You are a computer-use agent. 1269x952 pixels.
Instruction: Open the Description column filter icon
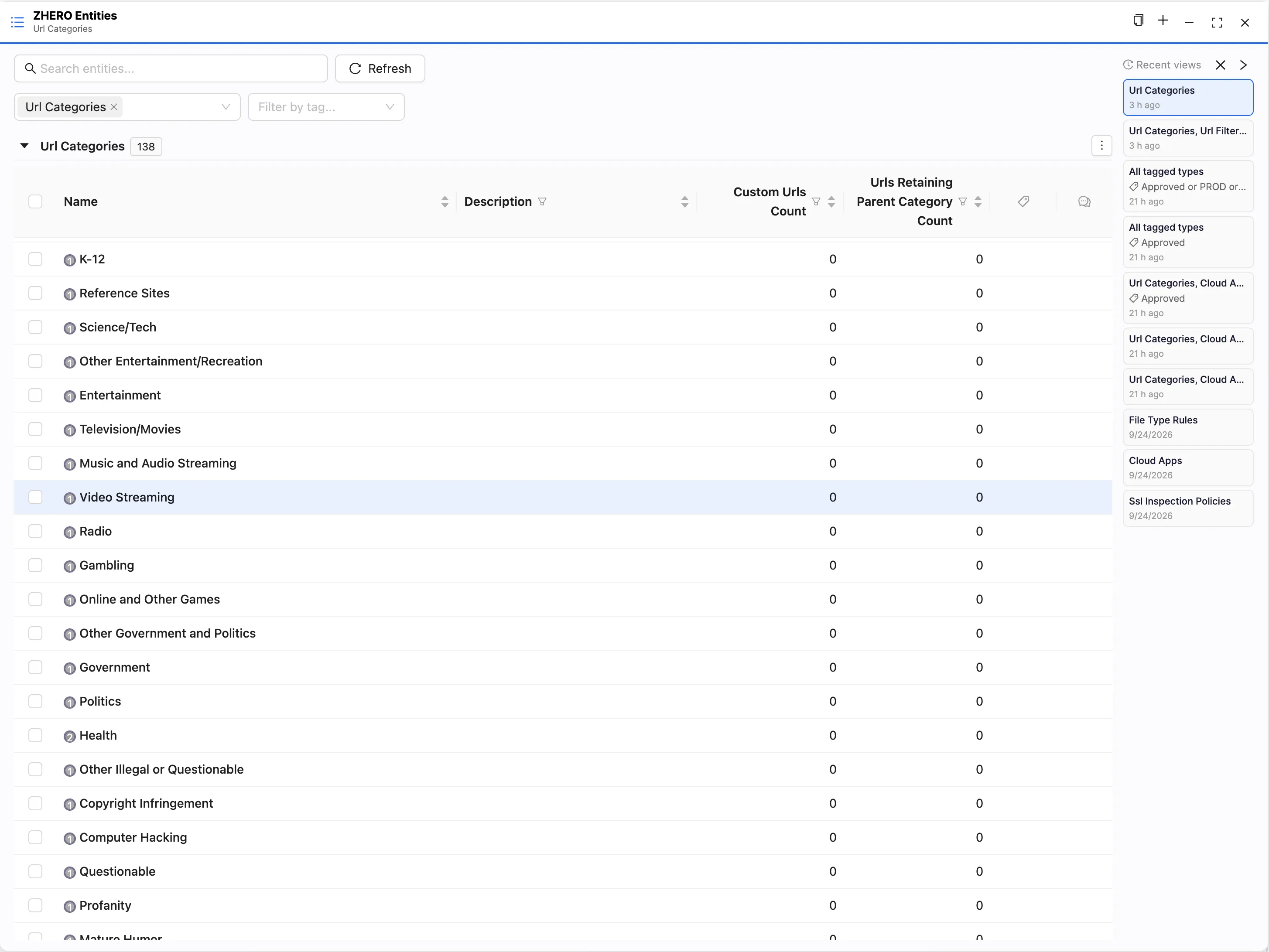pyautogui.click(x=542, y=201)
